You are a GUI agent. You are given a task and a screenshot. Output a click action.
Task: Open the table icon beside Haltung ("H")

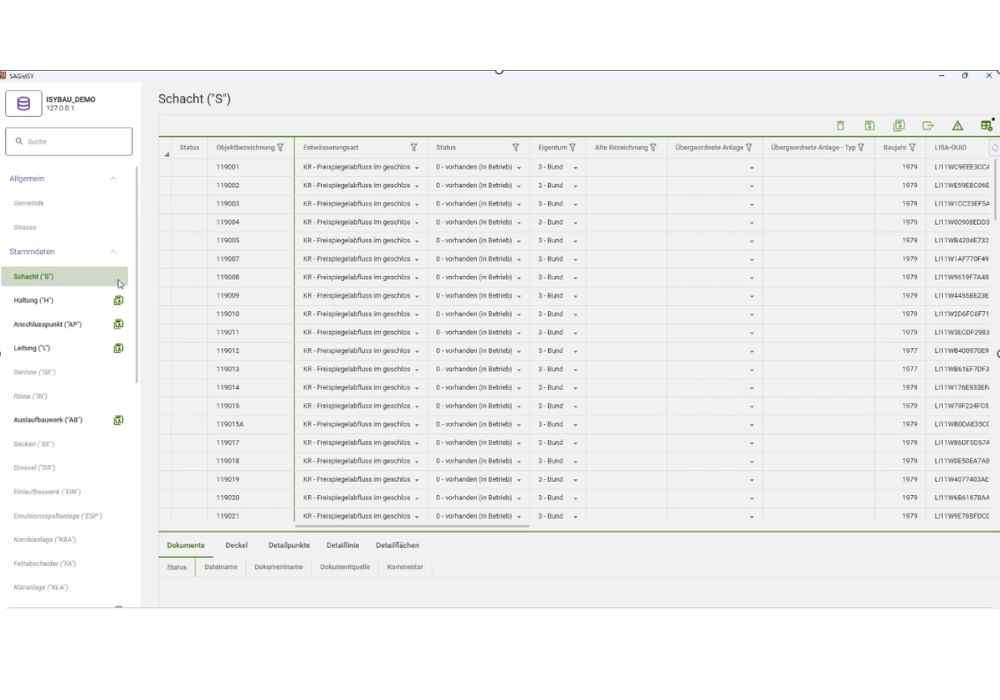pyautogui.click(x=118, y=300)
